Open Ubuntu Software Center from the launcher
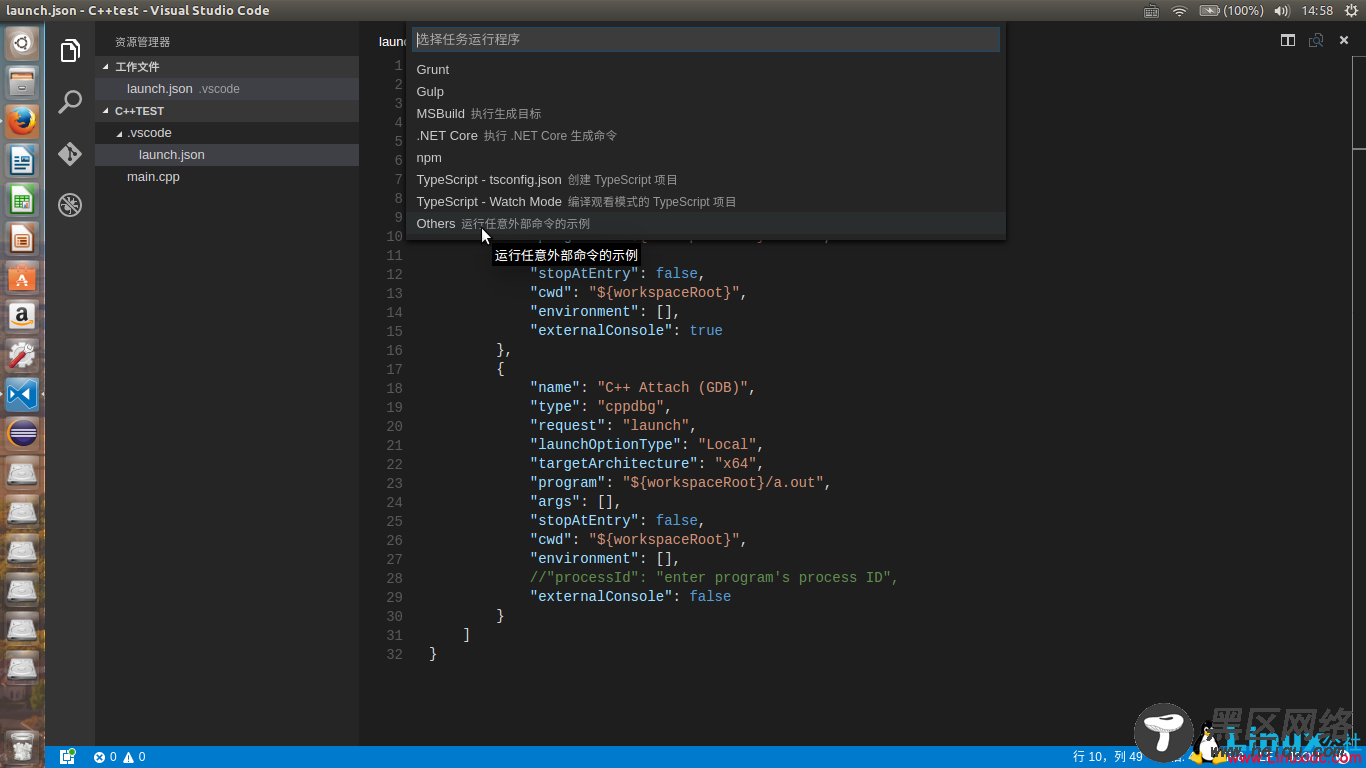 pos(22,277)
